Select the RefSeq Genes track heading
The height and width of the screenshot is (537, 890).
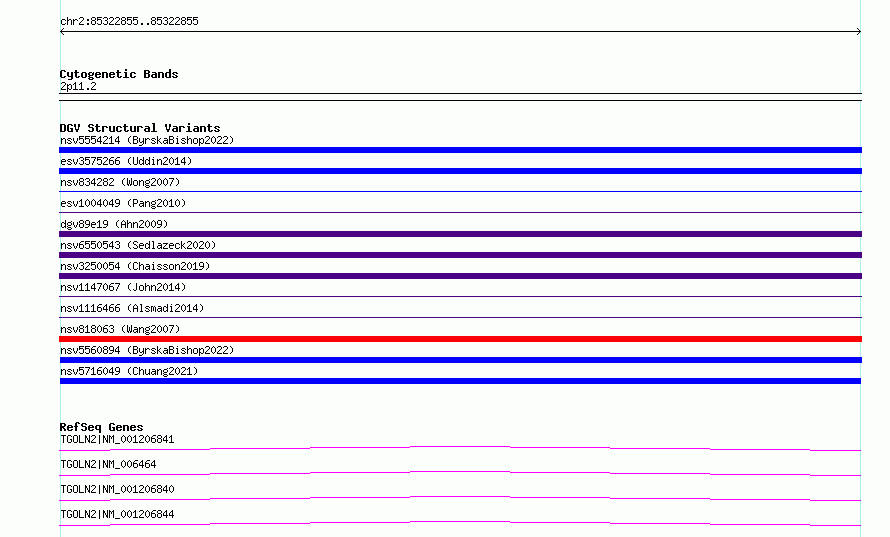tap(101, 427)
